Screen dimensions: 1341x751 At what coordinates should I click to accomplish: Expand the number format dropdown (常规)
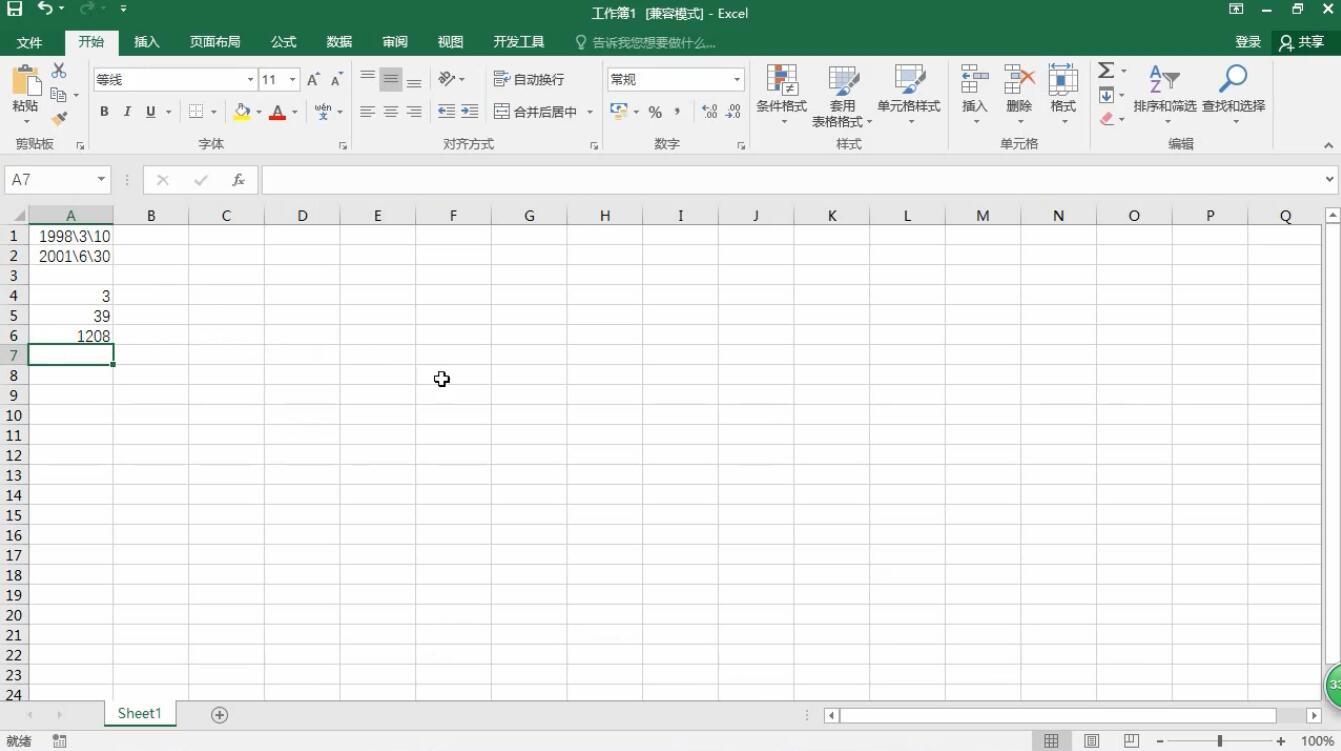(737, 79)
